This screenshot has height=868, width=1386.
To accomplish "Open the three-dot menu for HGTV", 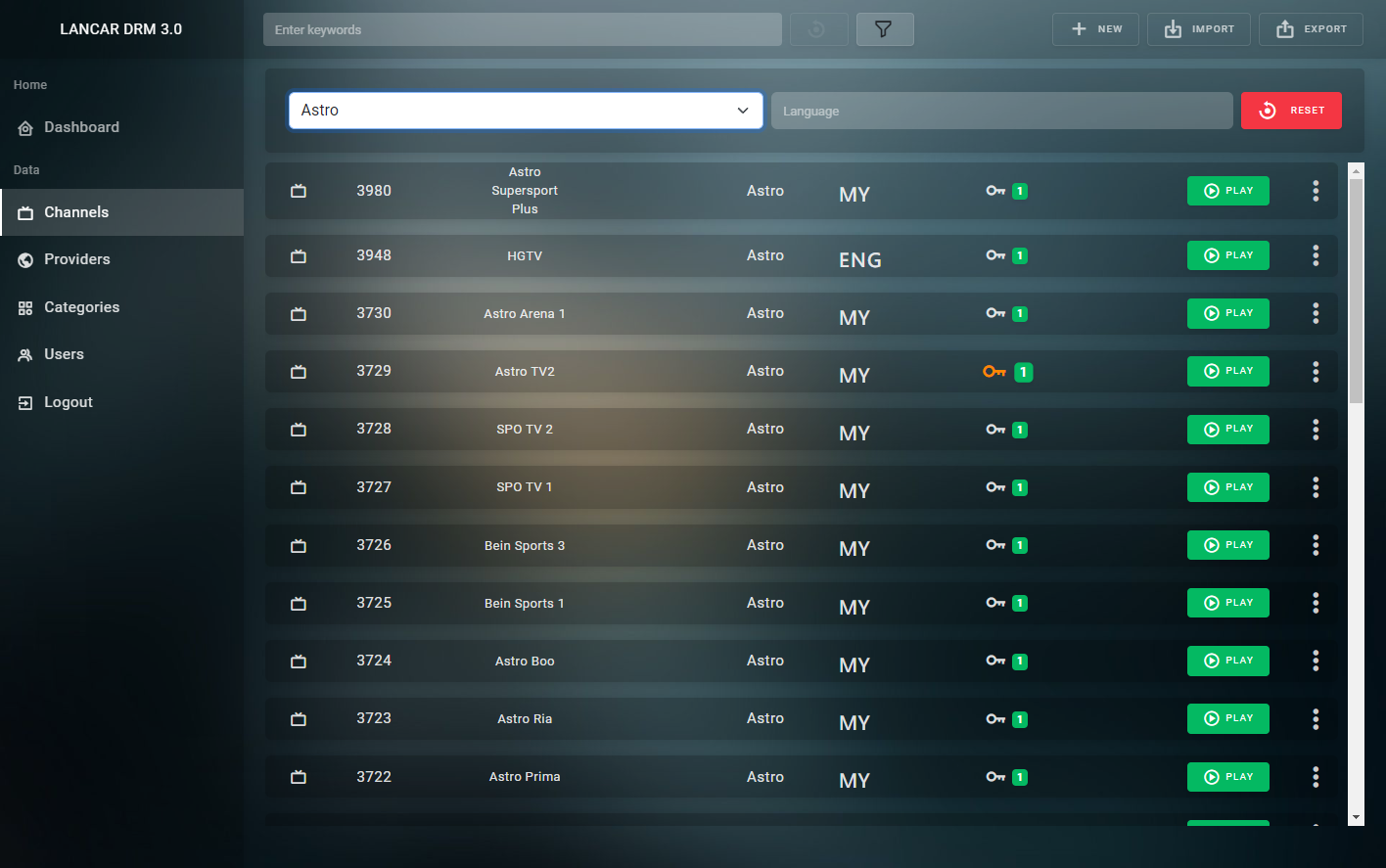I will click(1316, 255).
